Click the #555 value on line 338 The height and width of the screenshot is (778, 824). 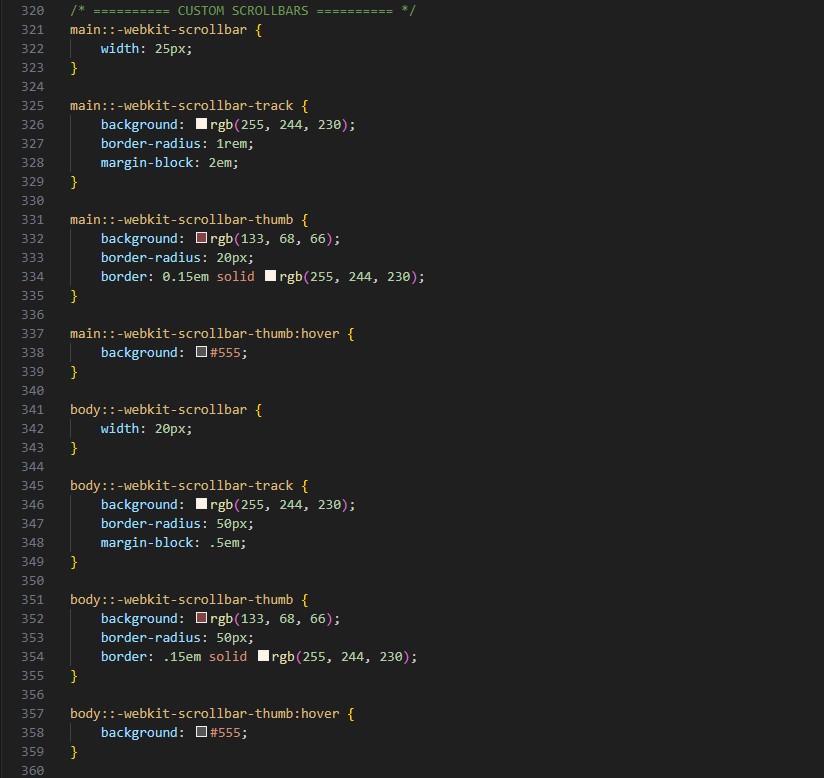tap(225, 353)
